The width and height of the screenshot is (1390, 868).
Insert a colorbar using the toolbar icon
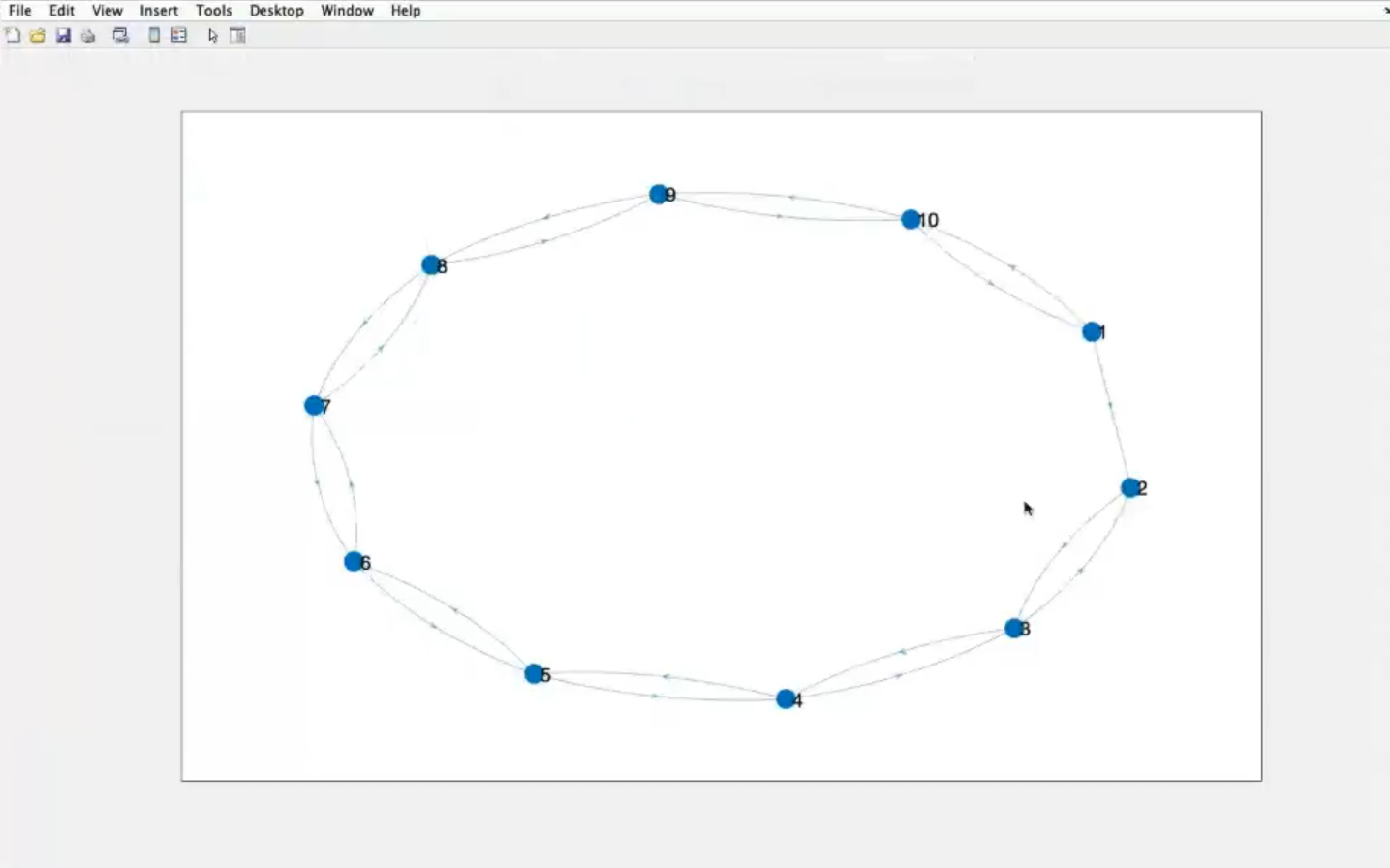[x=154, y=36]
